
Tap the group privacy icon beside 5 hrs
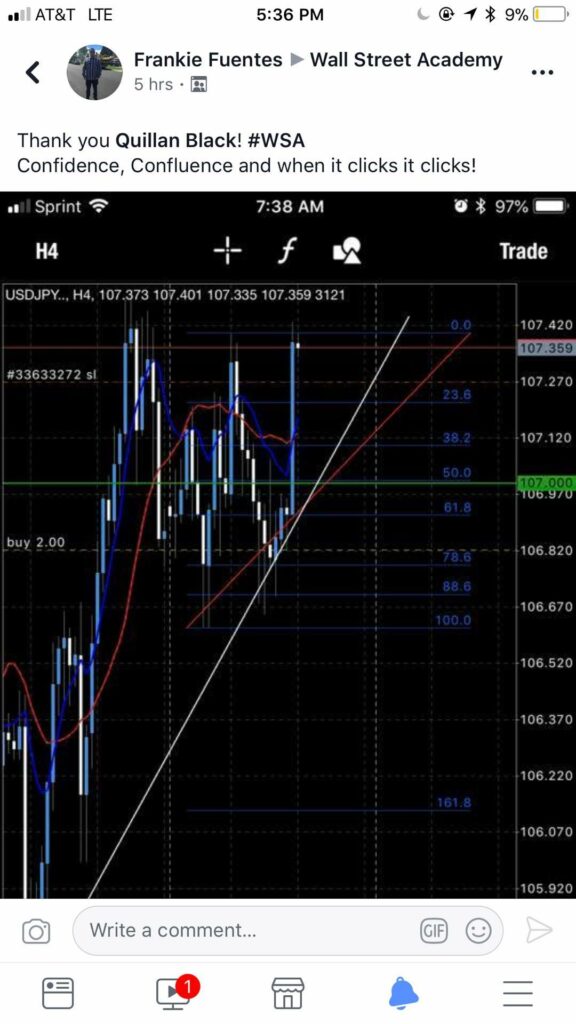coord(198,85)
